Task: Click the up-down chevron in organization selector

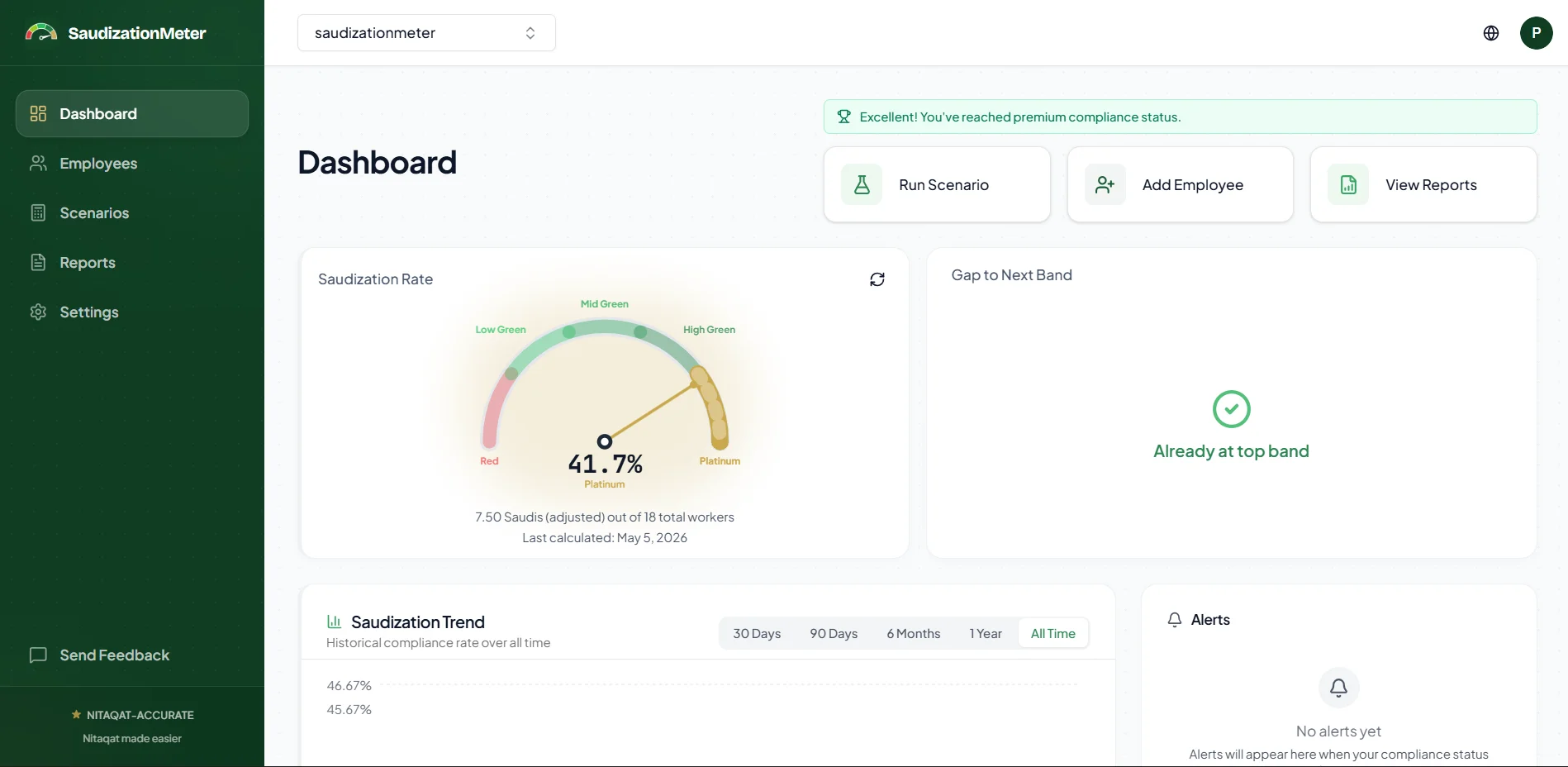Action: click(x=530, y=33)
